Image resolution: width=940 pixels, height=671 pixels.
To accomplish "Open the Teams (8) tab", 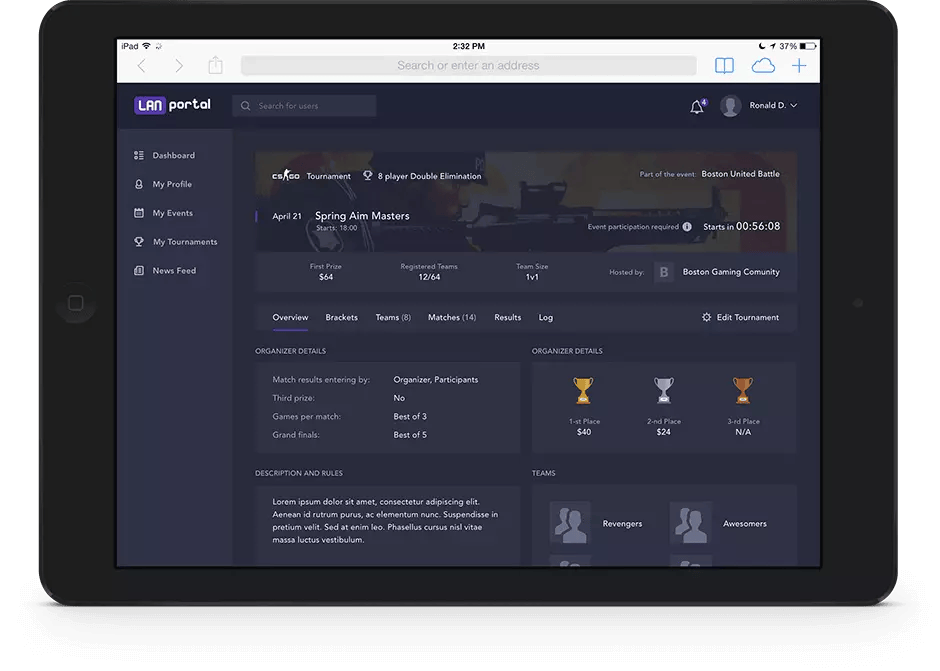I will point(393,317).
